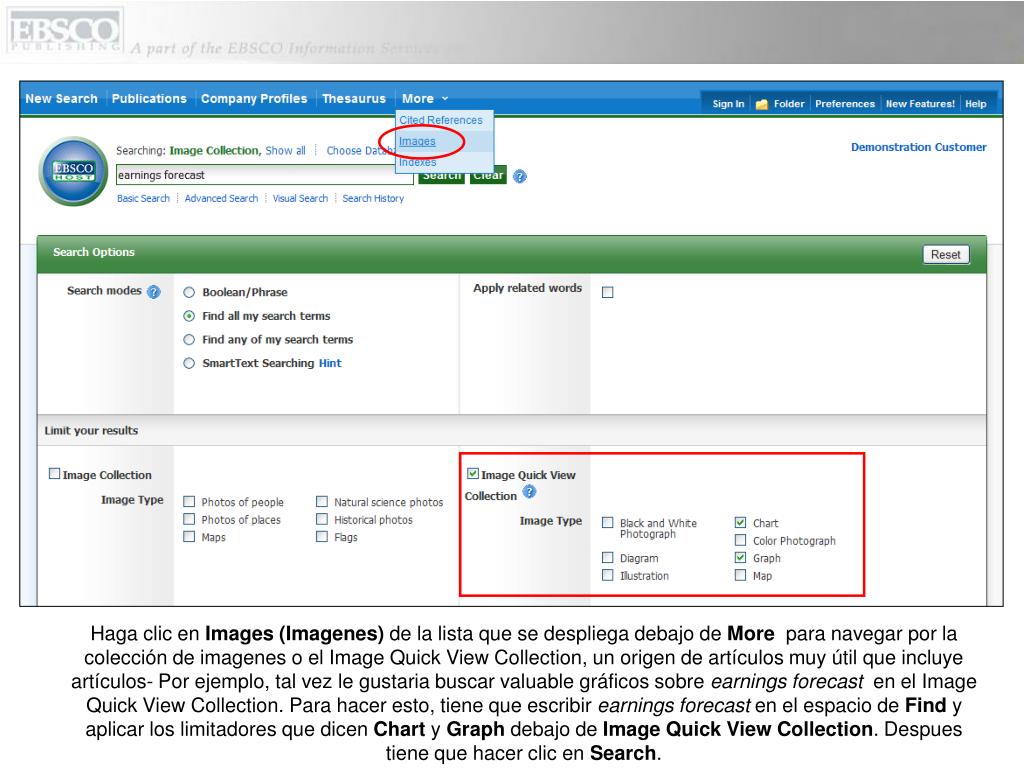Open the Folder link
Image resolution: width=1024 pixels, height=768 pixels.
pos(789,104)
